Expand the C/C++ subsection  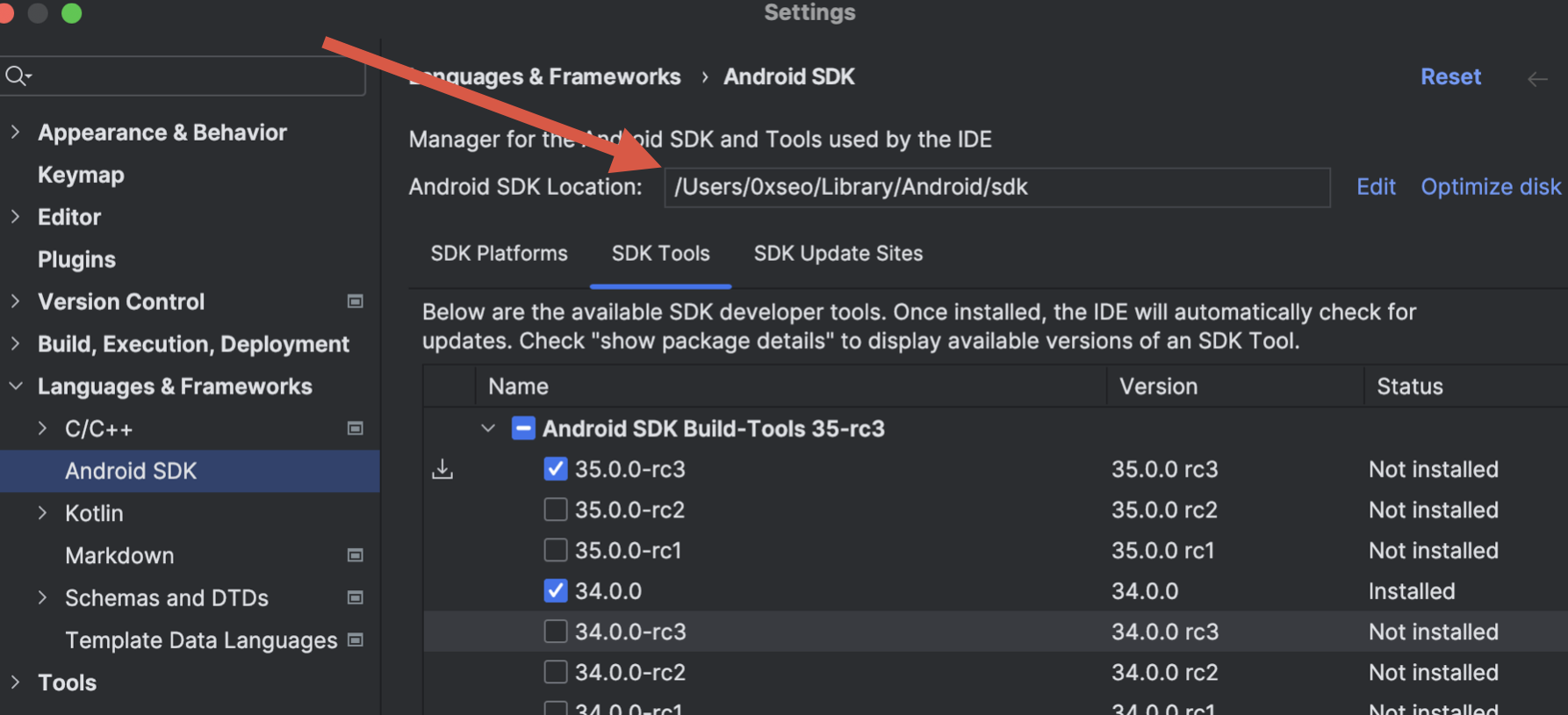tap(42, 429)
